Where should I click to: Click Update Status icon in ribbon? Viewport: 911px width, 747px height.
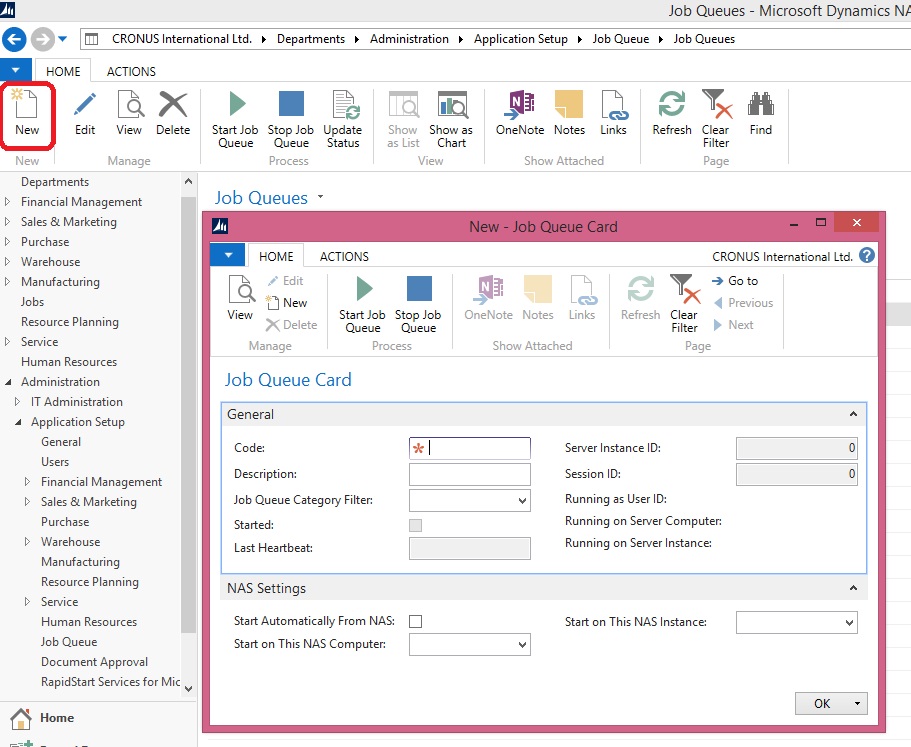coord(343,119)
